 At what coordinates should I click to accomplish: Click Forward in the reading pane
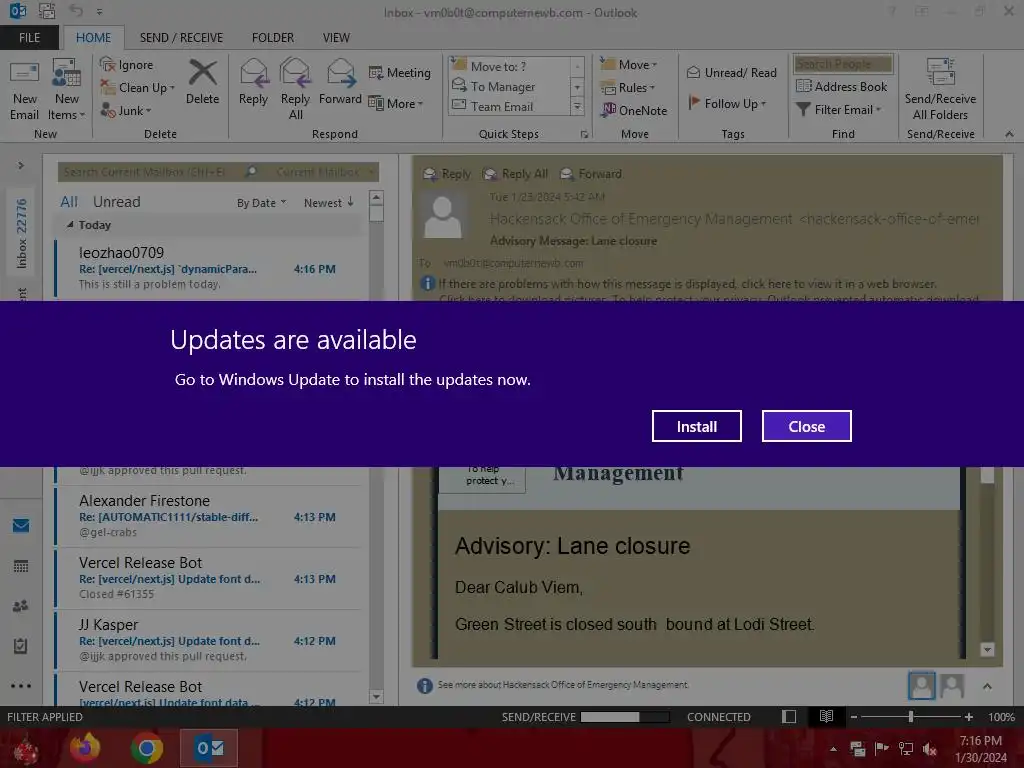(591, 174)
